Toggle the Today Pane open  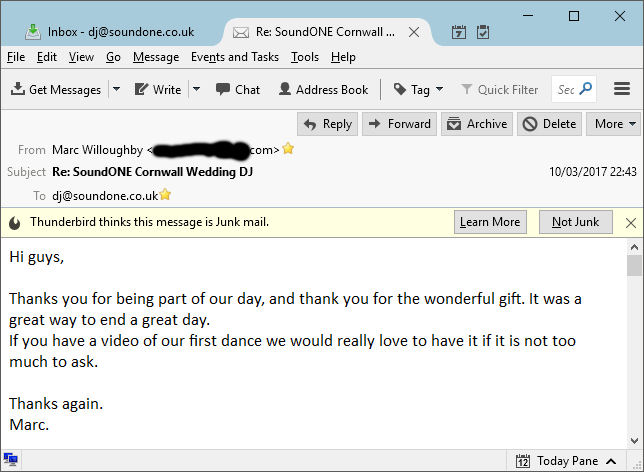pyautogui.click(x=566, y=461)
